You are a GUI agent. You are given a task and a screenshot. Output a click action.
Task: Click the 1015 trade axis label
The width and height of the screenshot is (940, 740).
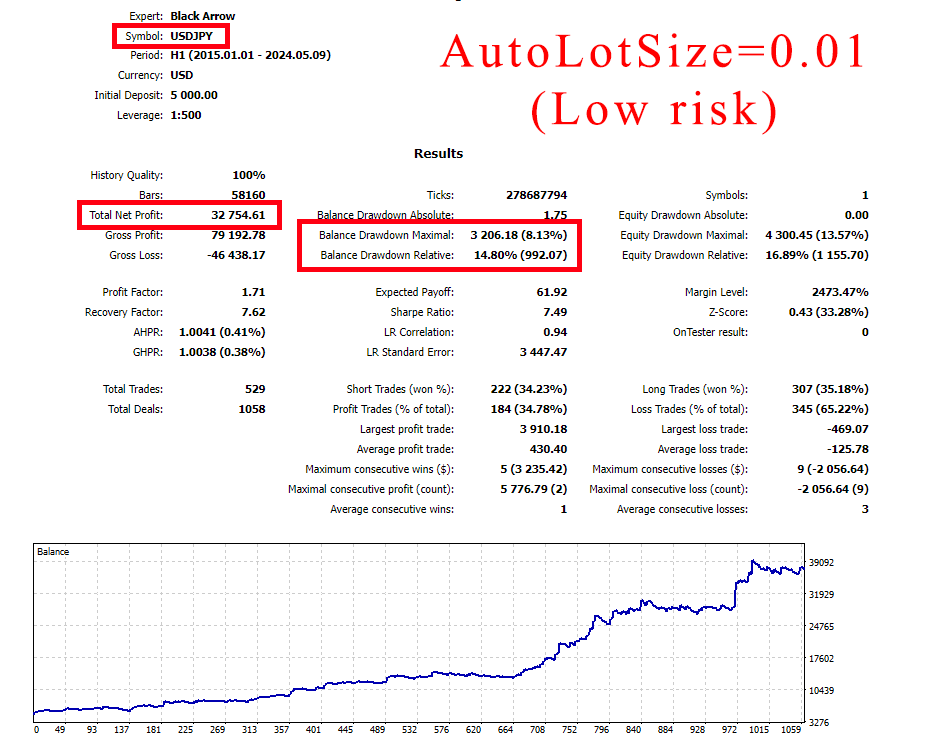(759, 730)
